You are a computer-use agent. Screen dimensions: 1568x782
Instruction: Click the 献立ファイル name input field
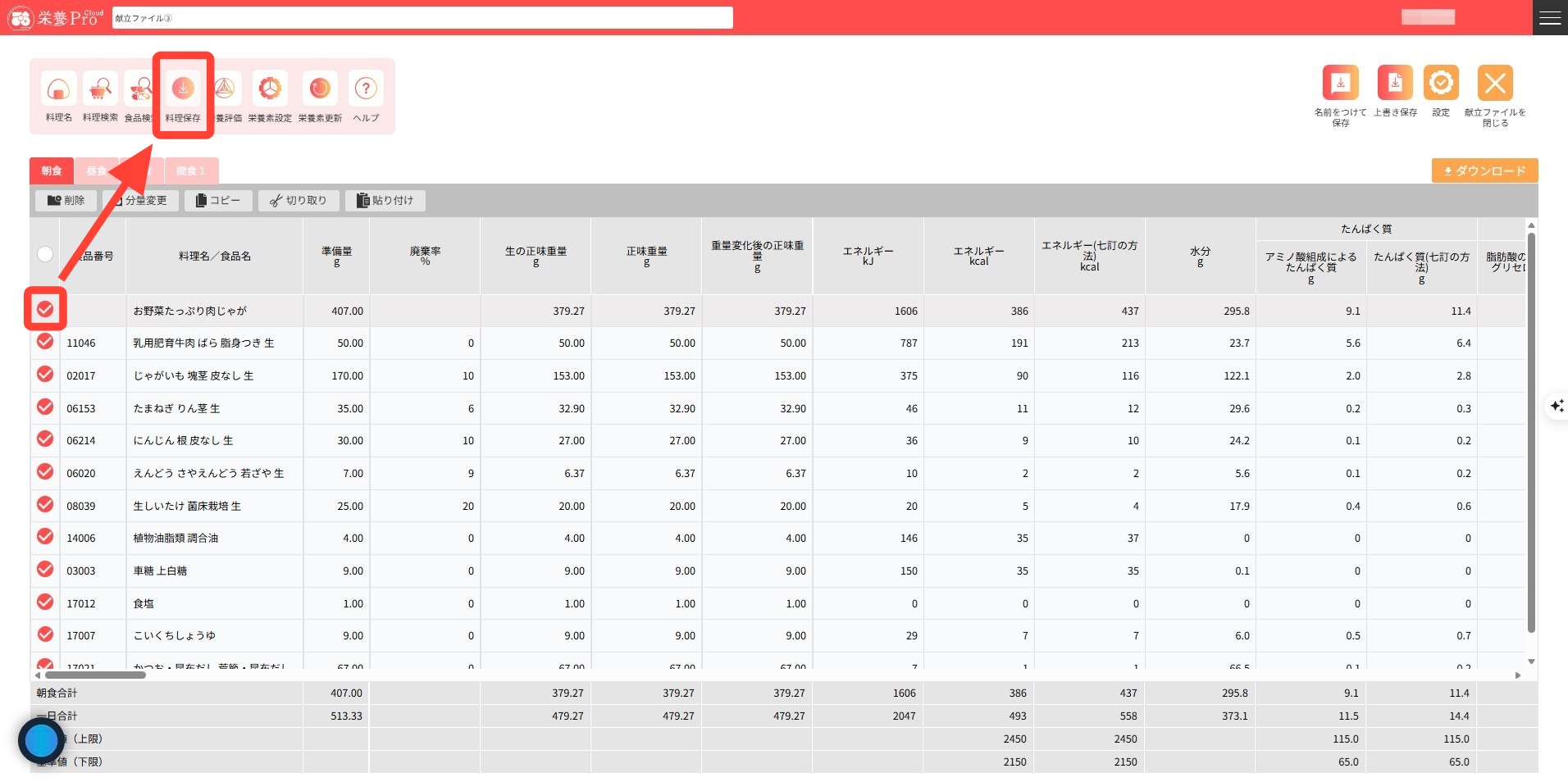click(x=422, y=18)
